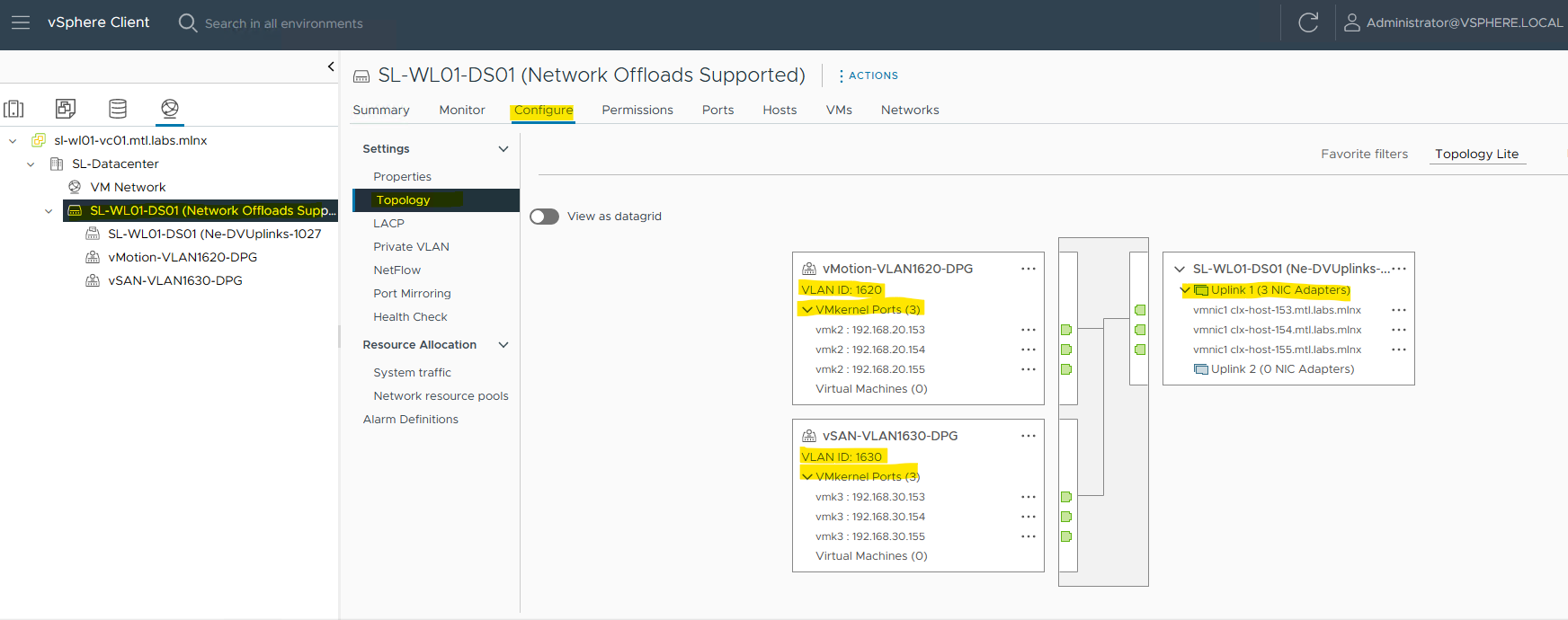This screenshot has width=1568, height=620.
Task: Open options menu for vSAN-VLAN1630-DPG topology card
Action: [1029, 436]
